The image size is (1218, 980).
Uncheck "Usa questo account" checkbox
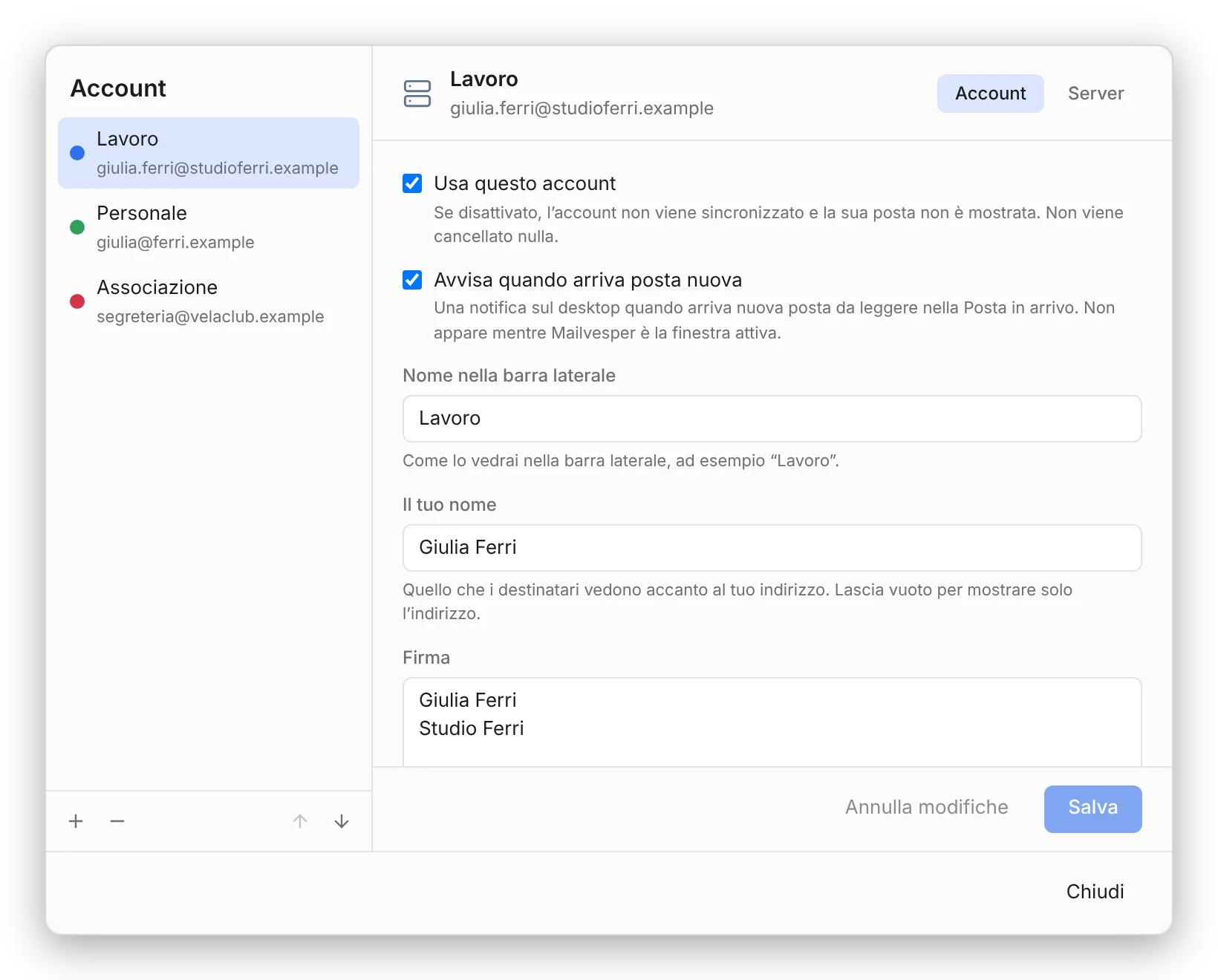(412, 183)
